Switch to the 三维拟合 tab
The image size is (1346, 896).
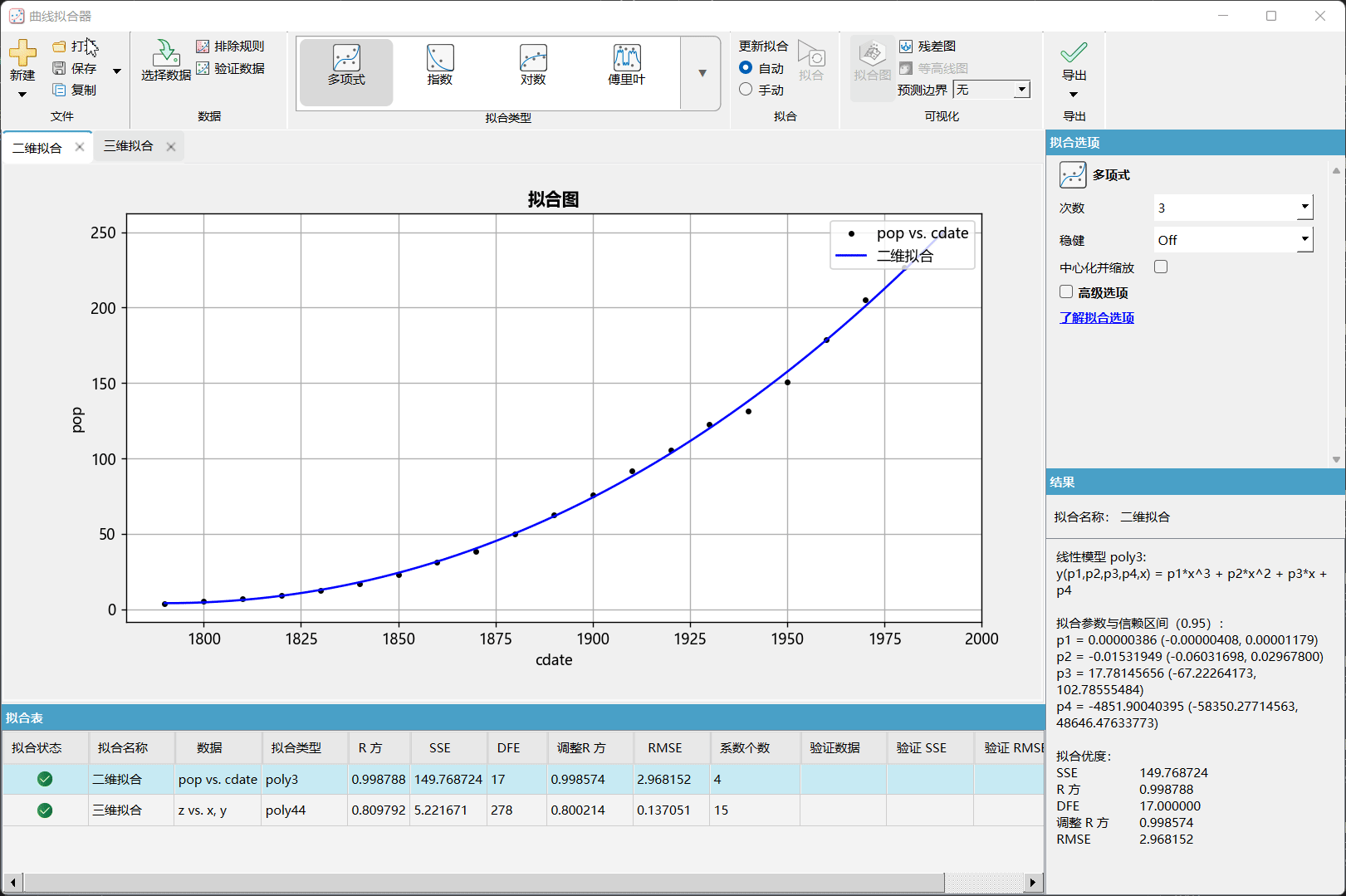coord(128,145)
